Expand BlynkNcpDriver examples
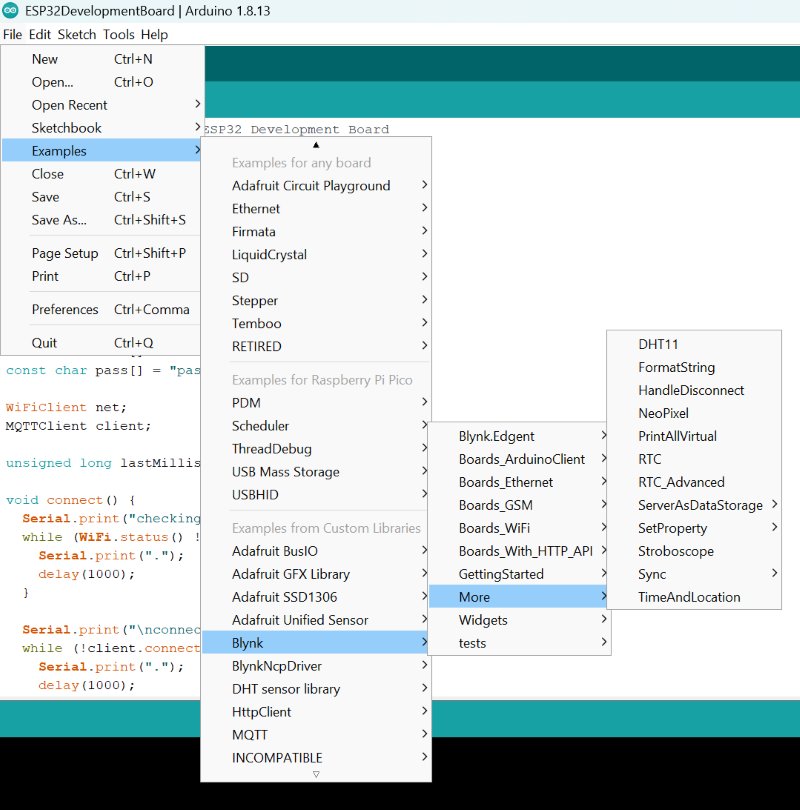The width and height of the screenshot is (800, 810). pyautogui.click(x=316, y=666)
